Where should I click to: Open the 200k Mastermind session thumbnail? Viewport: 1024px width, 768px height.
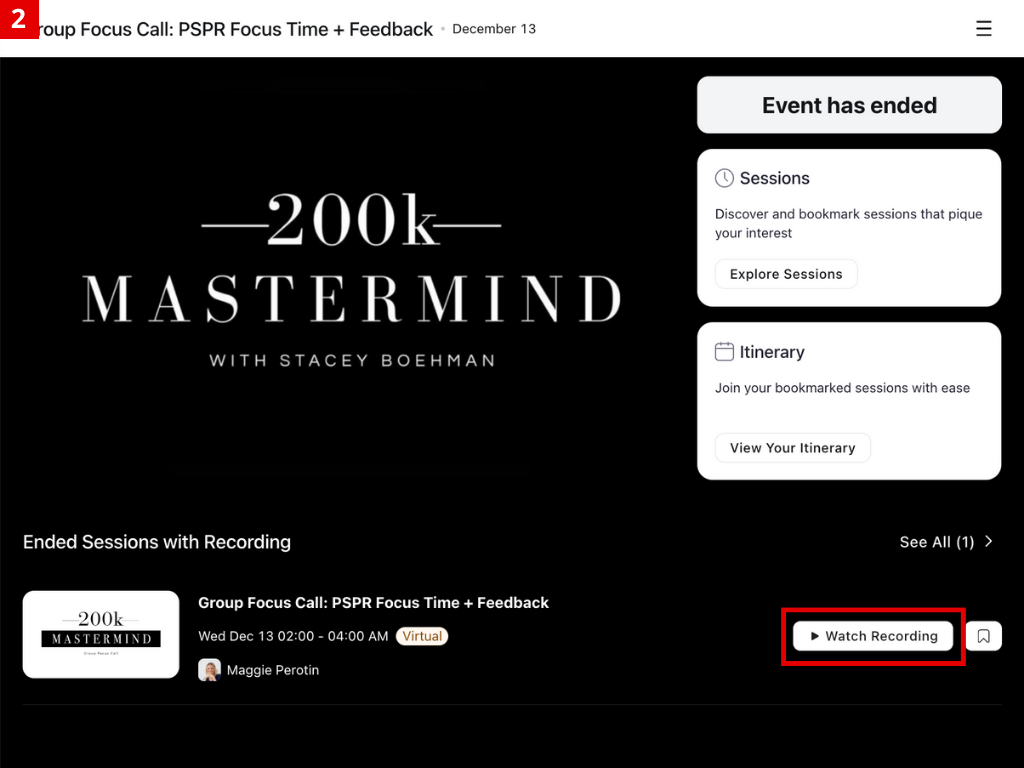[x=101, y=635]
